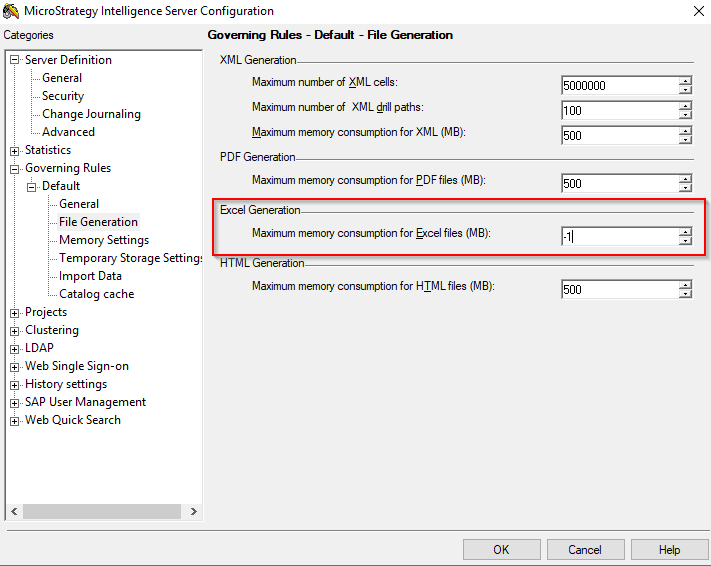Open Help for this dialog
This screenshot has width=711, height=566.
pyautogui.click(x=669, y=549)
